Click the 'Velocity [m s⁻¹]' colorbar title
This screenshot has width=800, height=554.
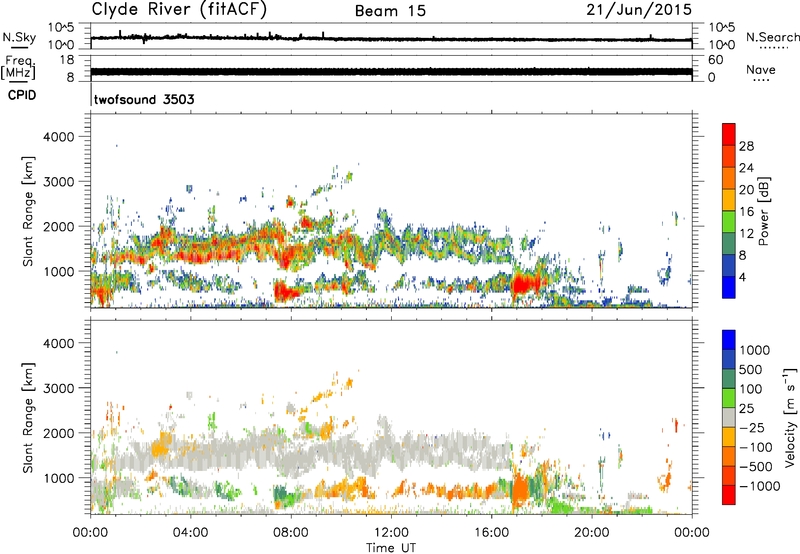(790, 417)
